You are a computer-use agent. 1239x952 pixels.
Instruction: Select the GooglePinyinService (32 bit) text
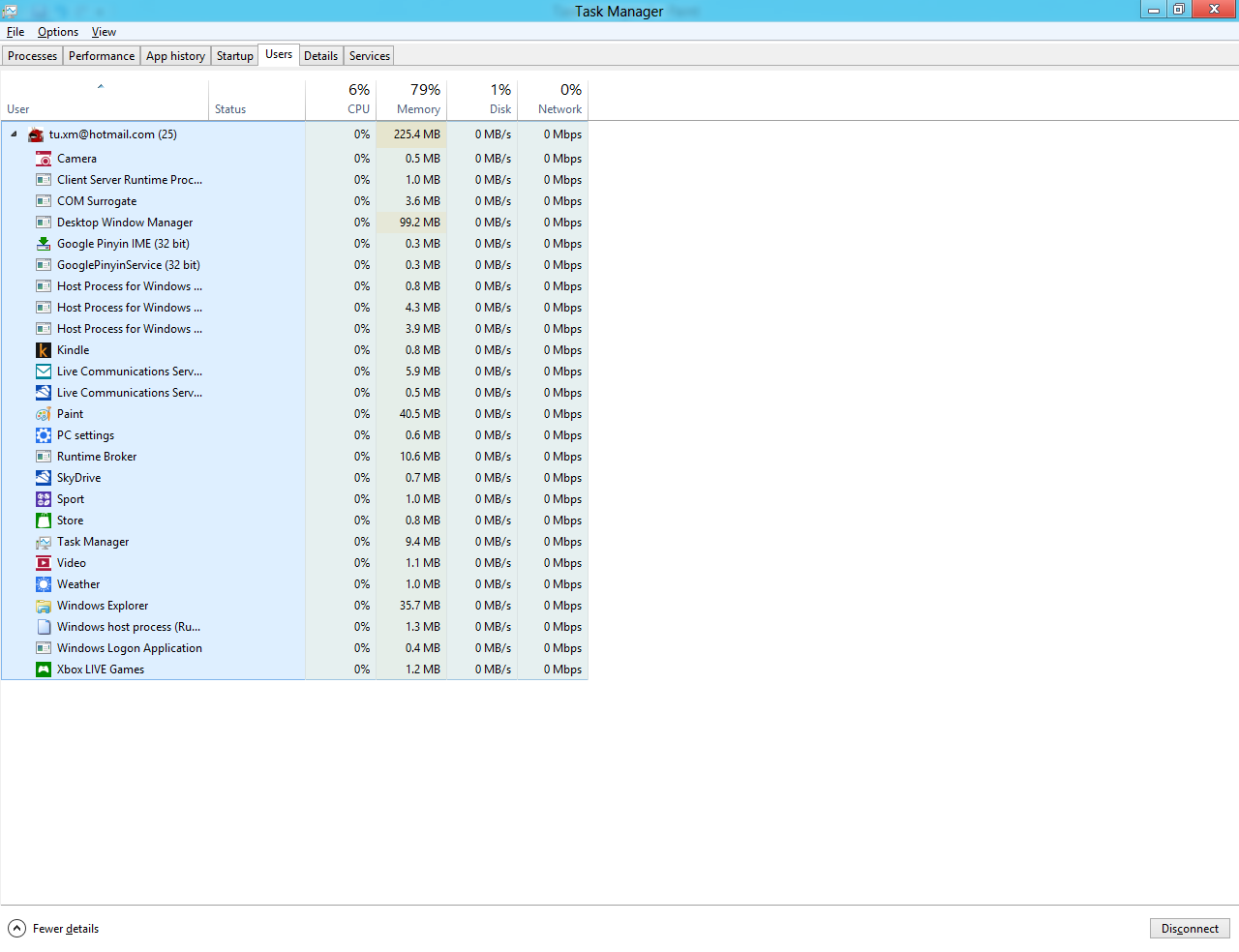tap(129, 265)
